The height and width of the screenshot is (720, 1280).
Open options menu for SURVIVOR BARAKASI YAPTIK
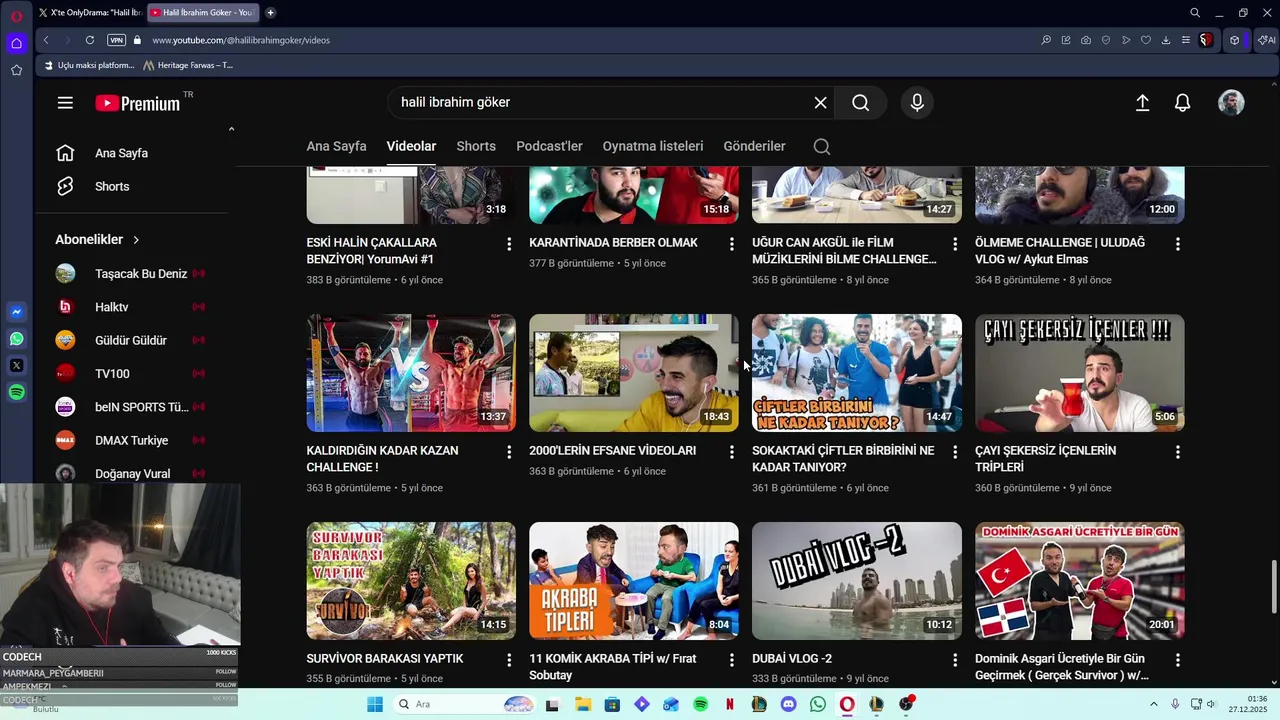click(508, 660)
